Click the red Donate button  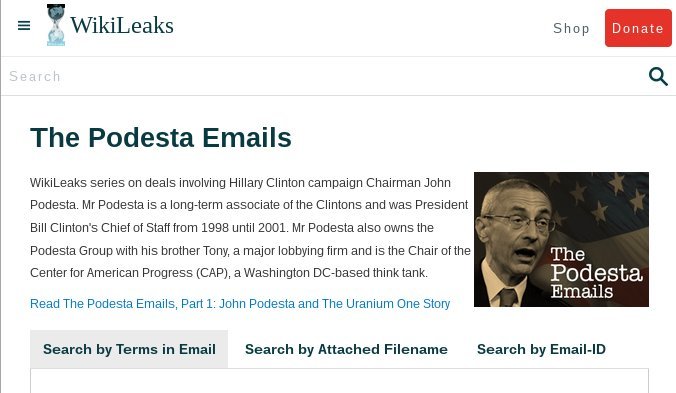[638, 28]
